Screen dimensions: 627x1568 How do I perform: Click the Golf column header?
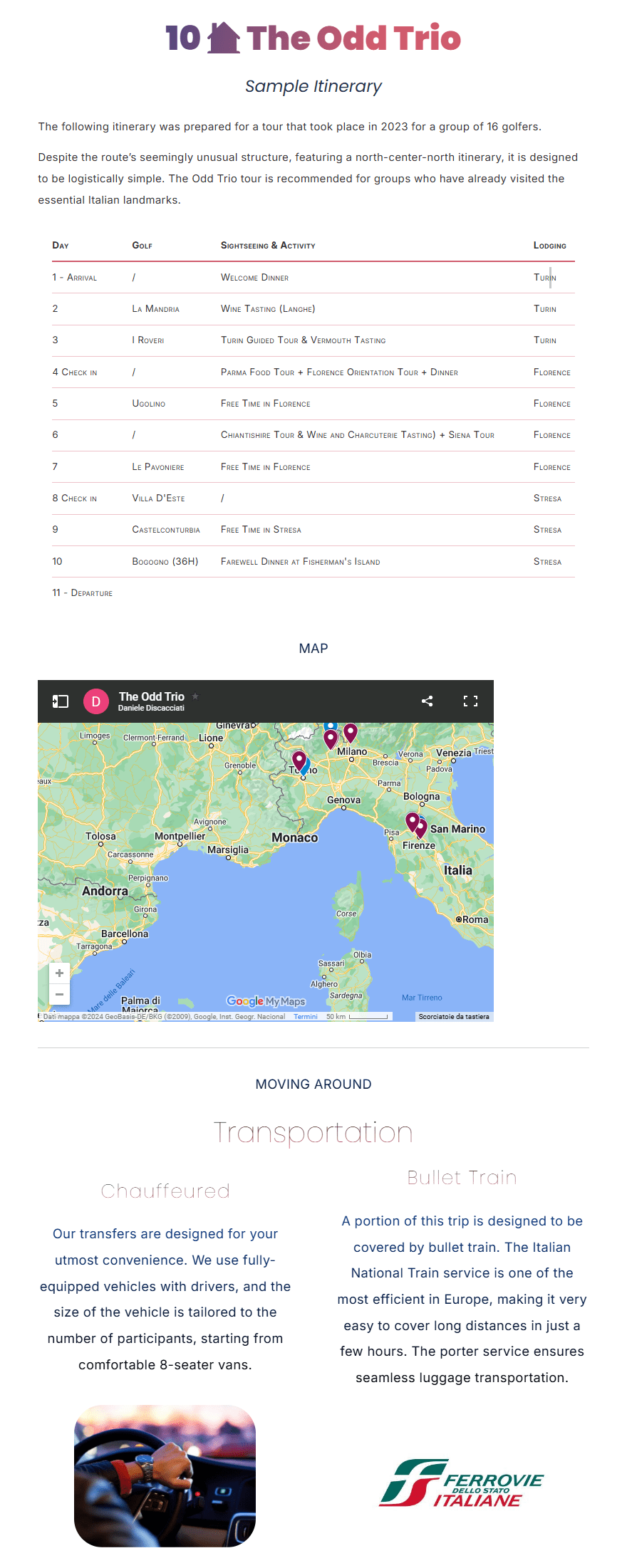pos(142,246)
